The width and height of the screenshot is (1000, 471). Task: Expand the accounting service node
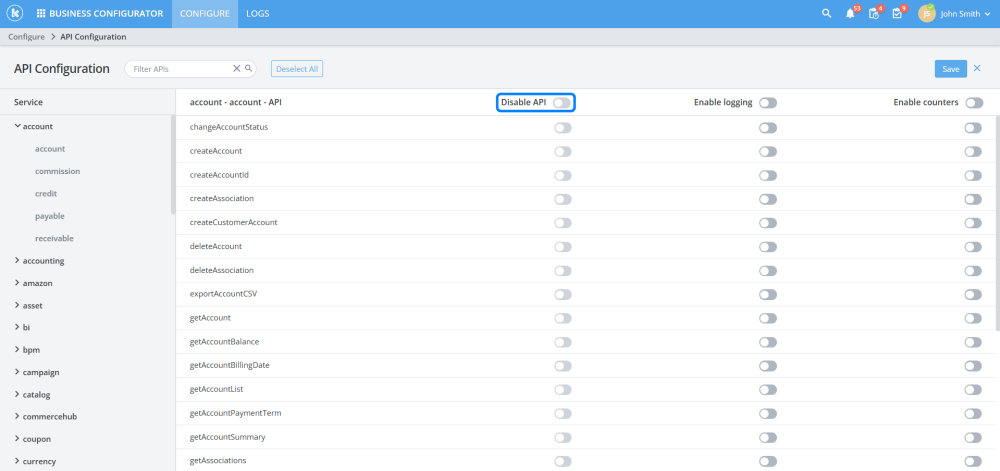pyautogui.click(x=17, y=261)
